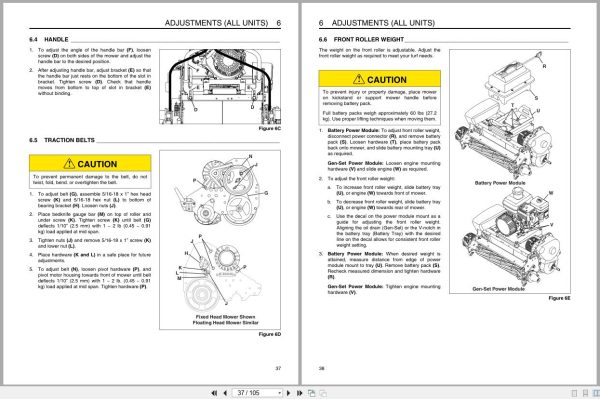
Task: Click the 6.6 FRONT ROLLER WEIGHT heading
Action: click(361, 39)
